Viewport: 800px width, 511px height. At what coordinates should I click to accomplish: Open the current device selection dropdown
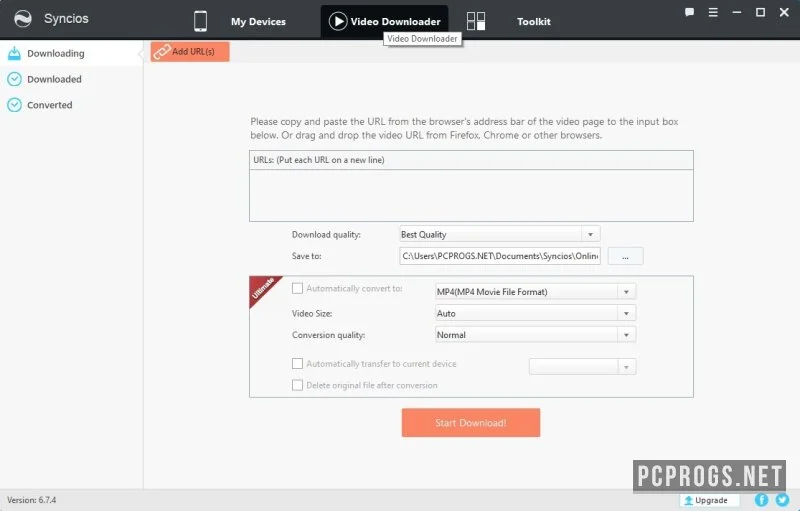583,367
